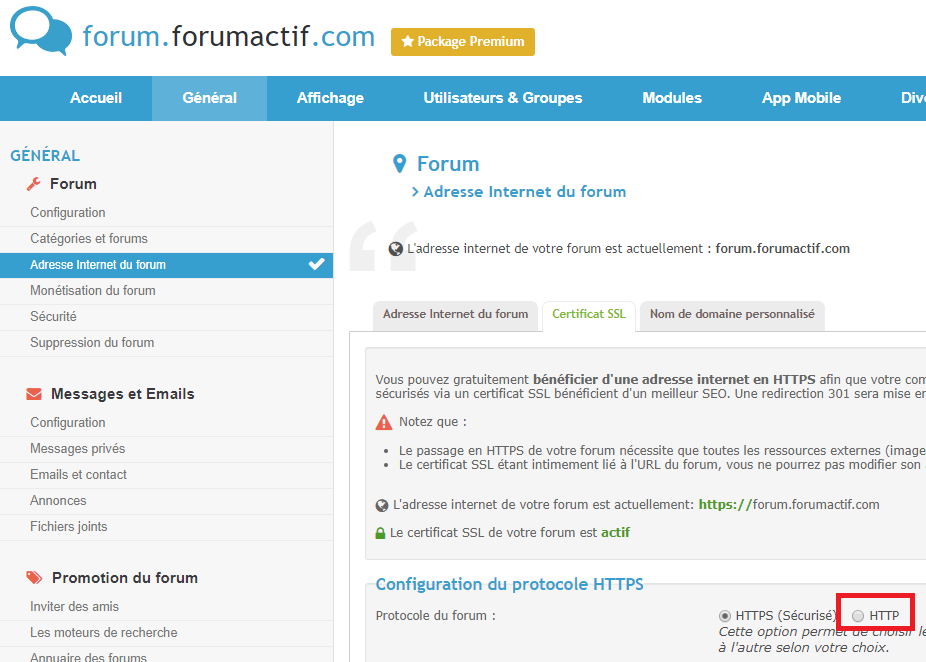Image resolution: width=926 pixels, height=662 pixels.
Task: Click the star icon in Package Premium
Action: coord(407,41)
